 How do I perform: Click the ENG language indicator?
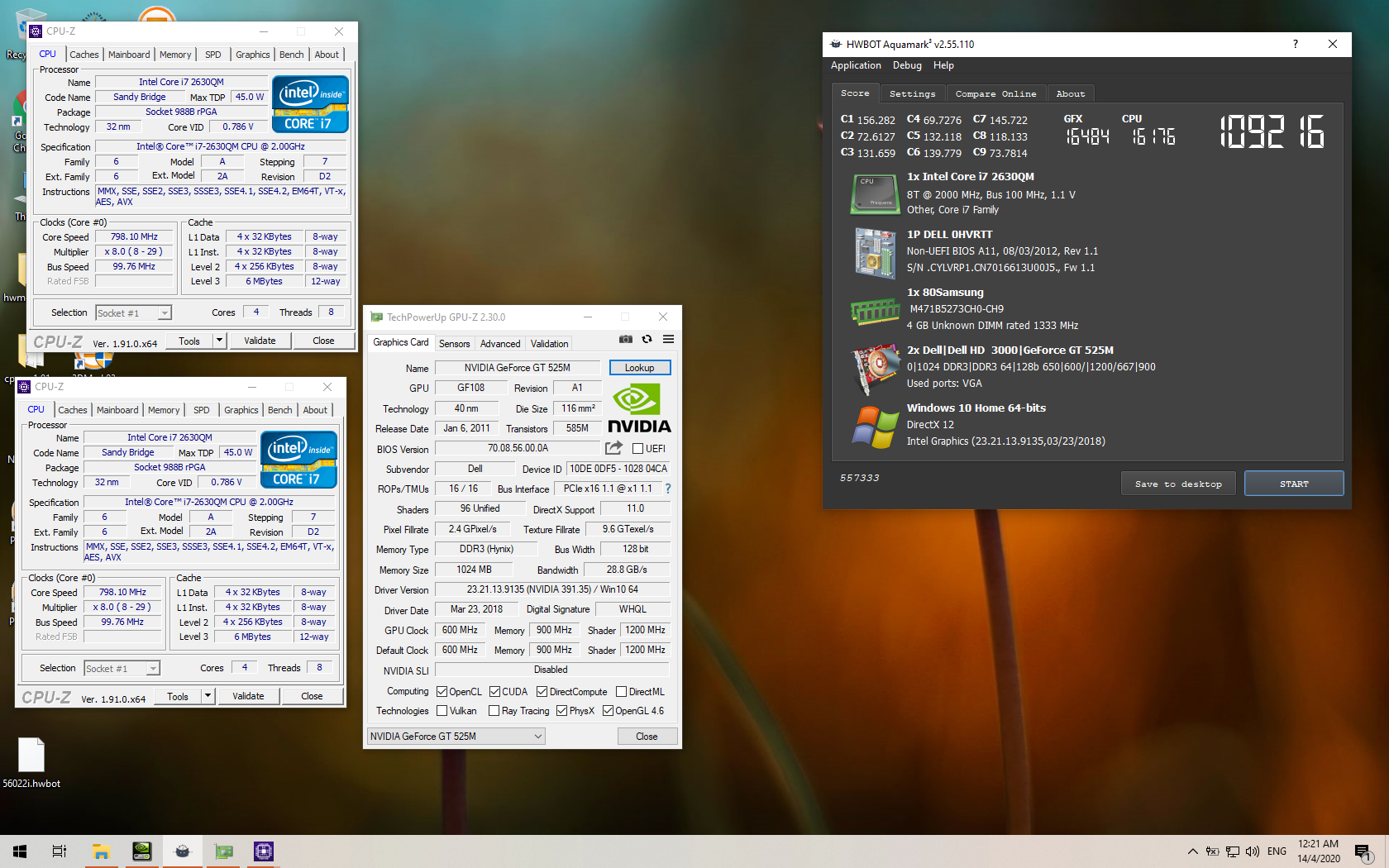click(x=1277, y=851)
